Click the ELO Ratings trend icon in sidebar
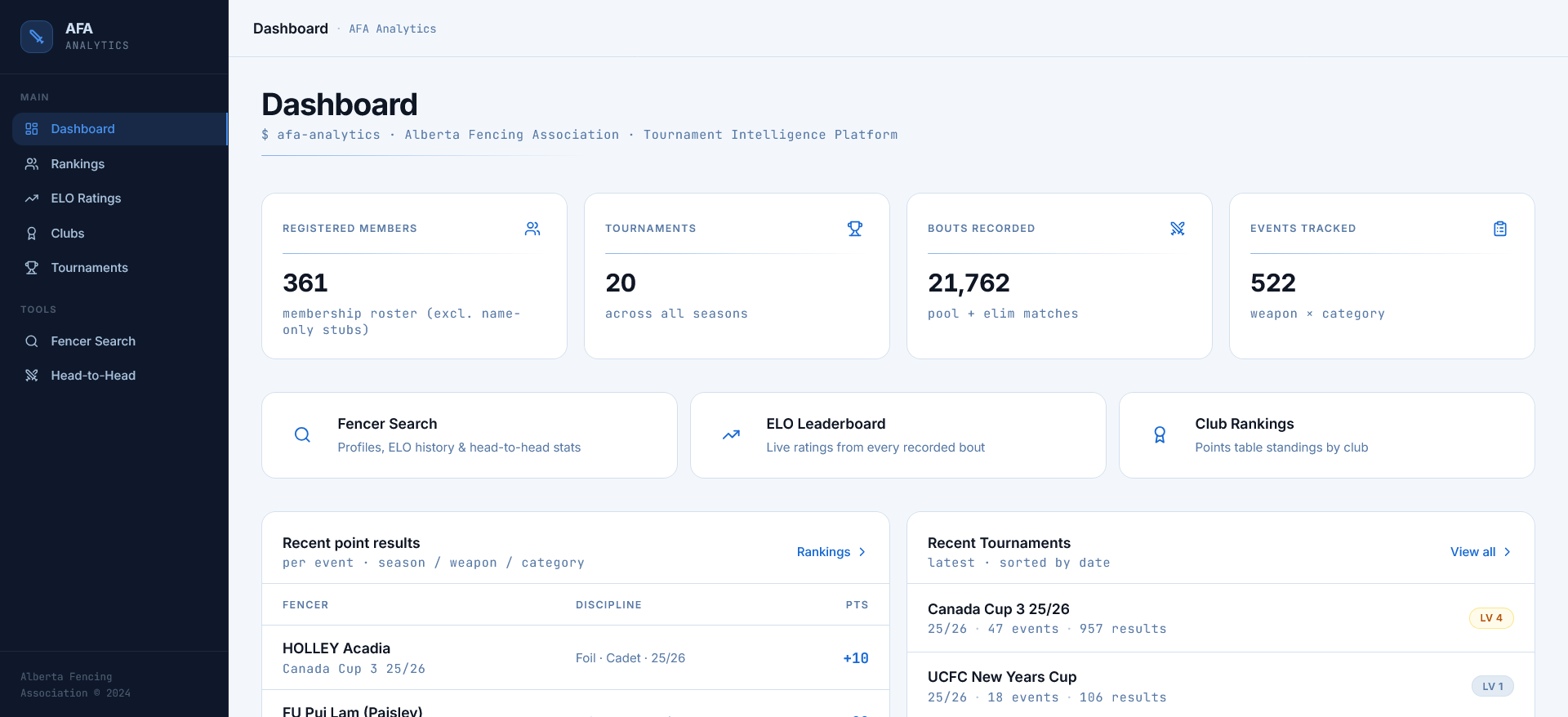This screenshot has width=1568, height=717. click(32, 198)
